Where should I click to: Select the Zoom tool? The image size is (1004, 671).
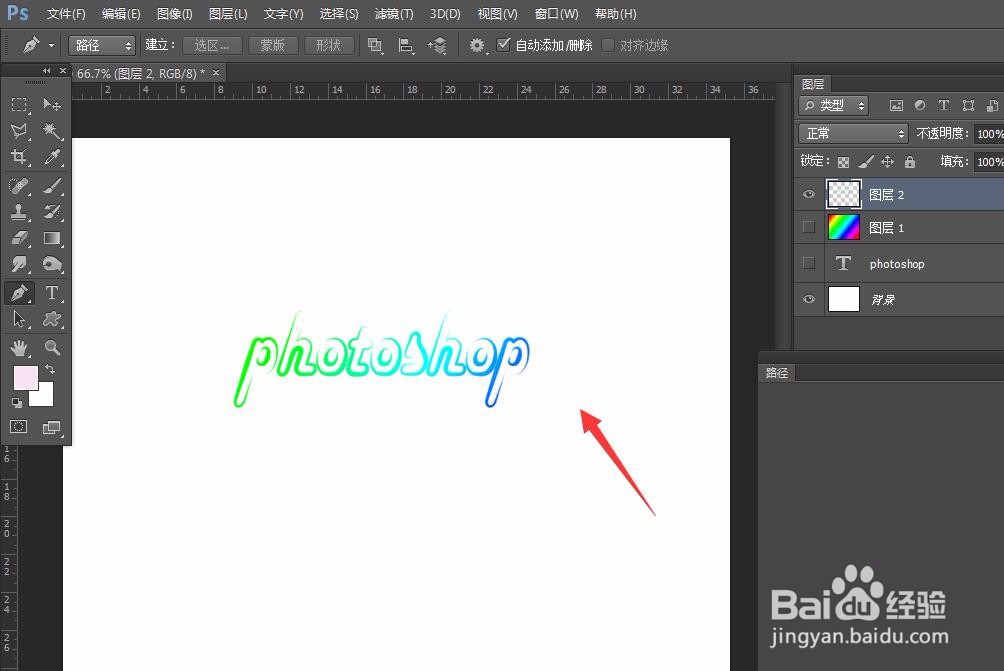pyautogui.click(x=52, y=348)
